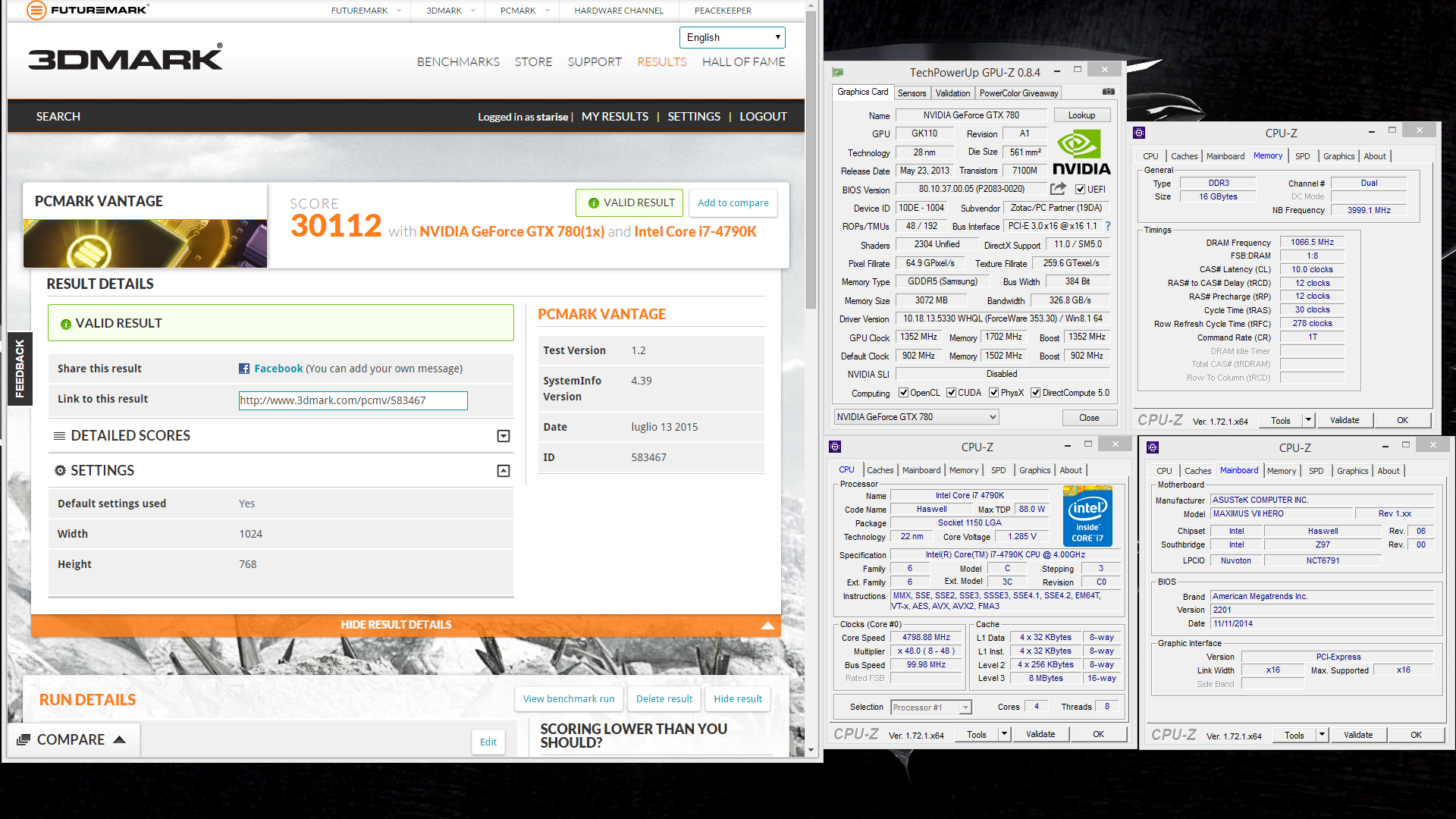Click the GPU-Z screenshot camera icon
1456x819 pixels.
click(x=1109, y=92)
